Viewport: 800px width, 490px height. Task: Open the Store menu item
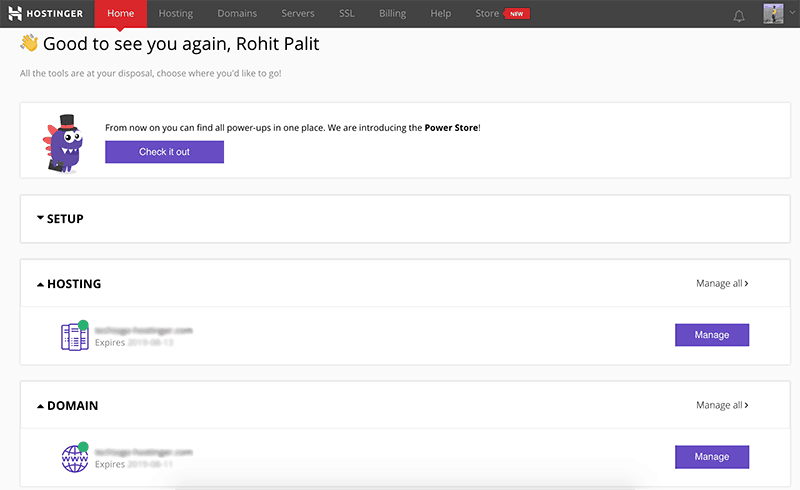pos(487,14)
